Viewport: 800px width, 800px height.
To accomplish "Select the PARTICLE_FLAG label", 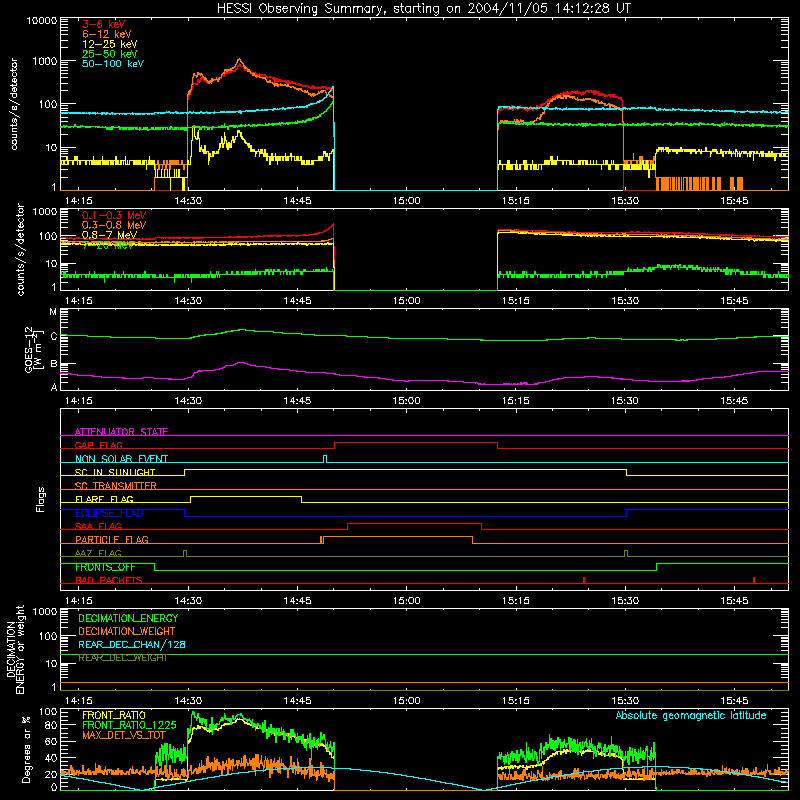I will [x=112, y=539].
